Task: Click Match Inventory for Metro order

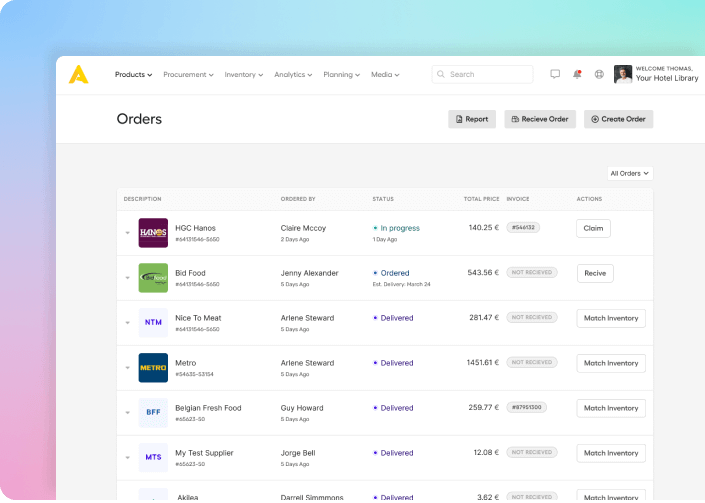Action: tap(611, 363)
